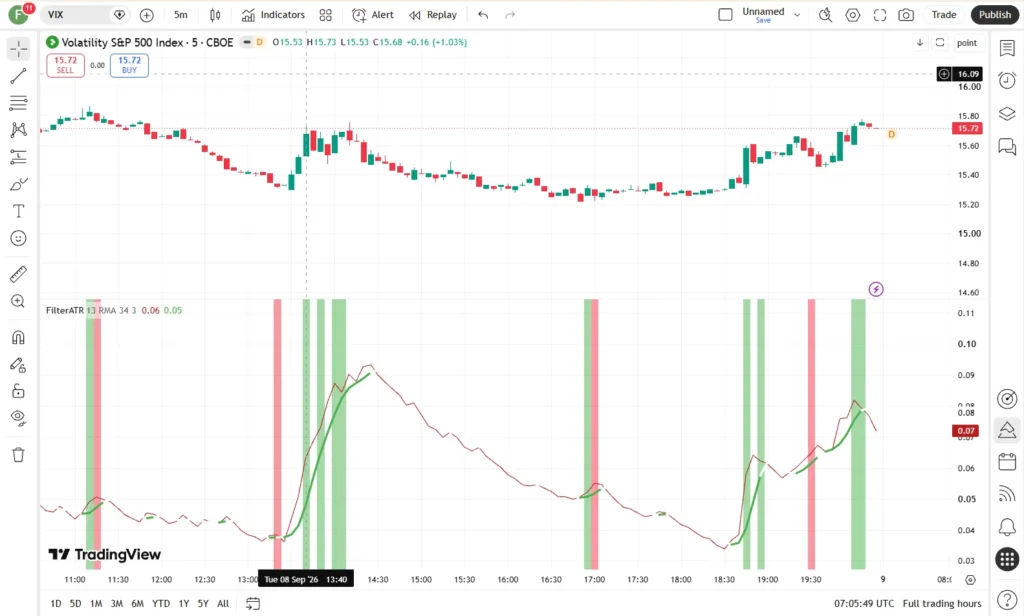The height and width of the screenshot is (616, 1024).
Task: Open the notifications bell
Action: point(1007,527)
